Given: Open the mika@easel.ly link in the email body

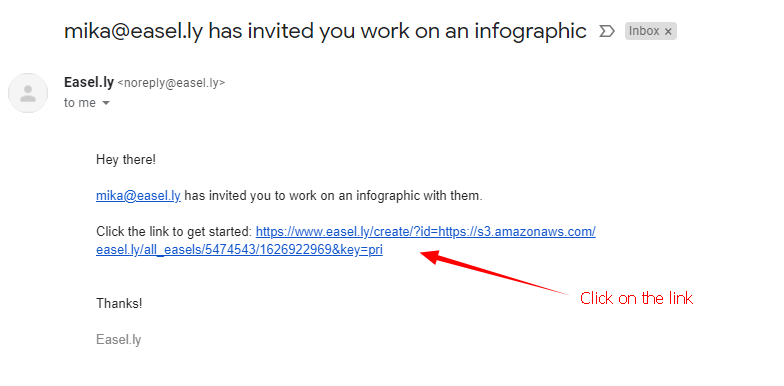Looking at the screenshot, I should tap(138, 196).
